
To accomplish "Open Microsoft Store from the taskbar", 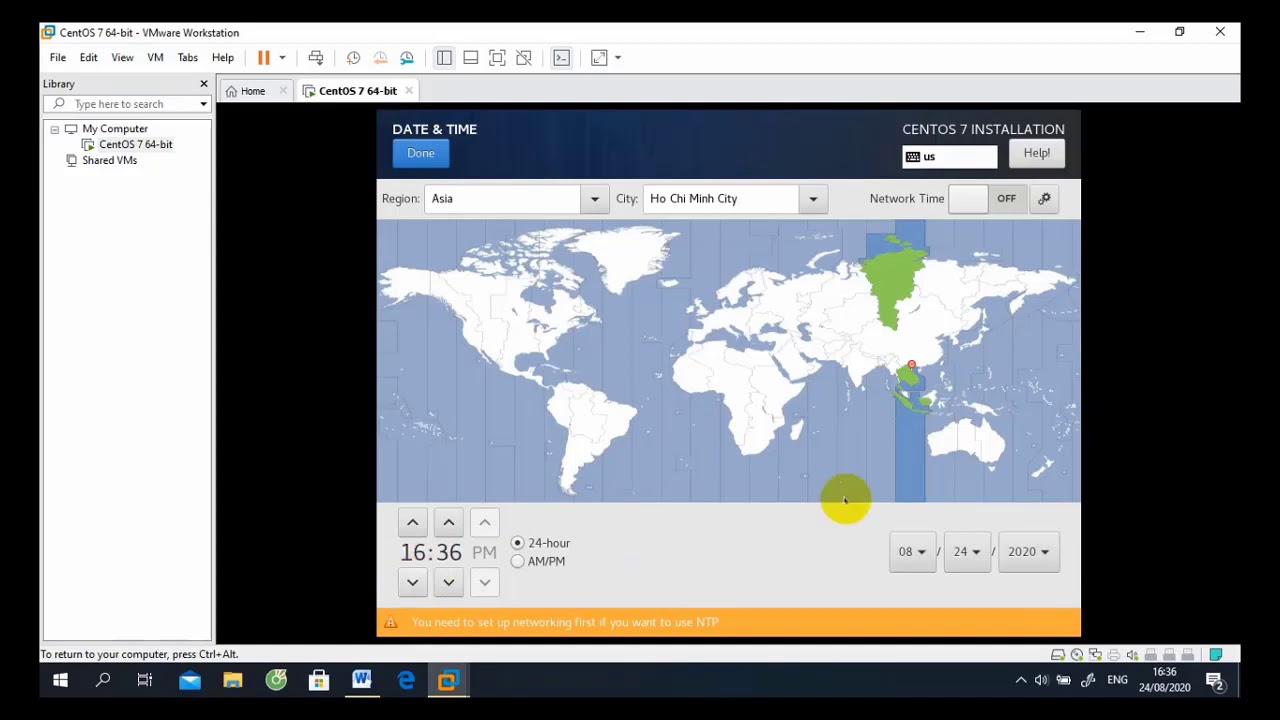I will click(x=319, y=681).
